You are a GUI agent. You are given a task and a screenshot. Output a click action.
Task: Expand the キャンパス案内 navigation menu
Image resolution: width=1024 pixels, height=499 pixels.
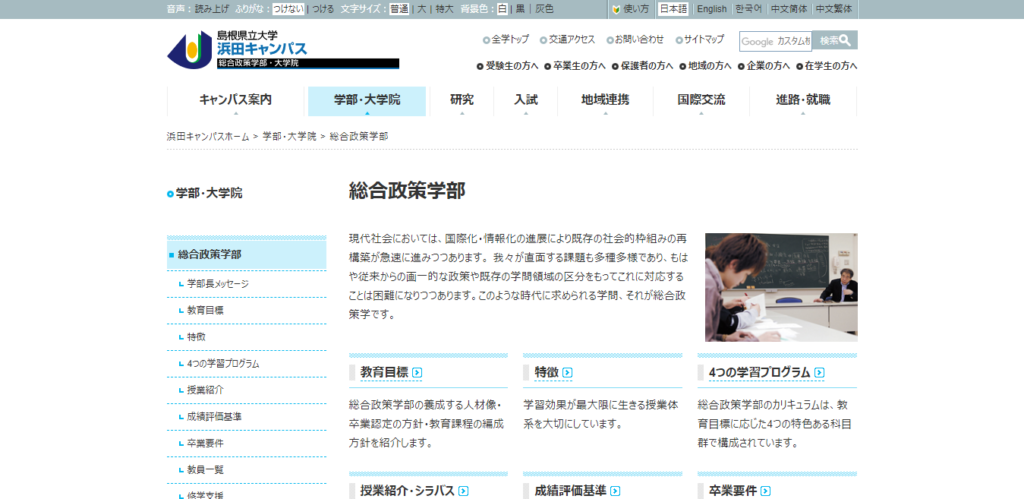click(x=235, y=101)
